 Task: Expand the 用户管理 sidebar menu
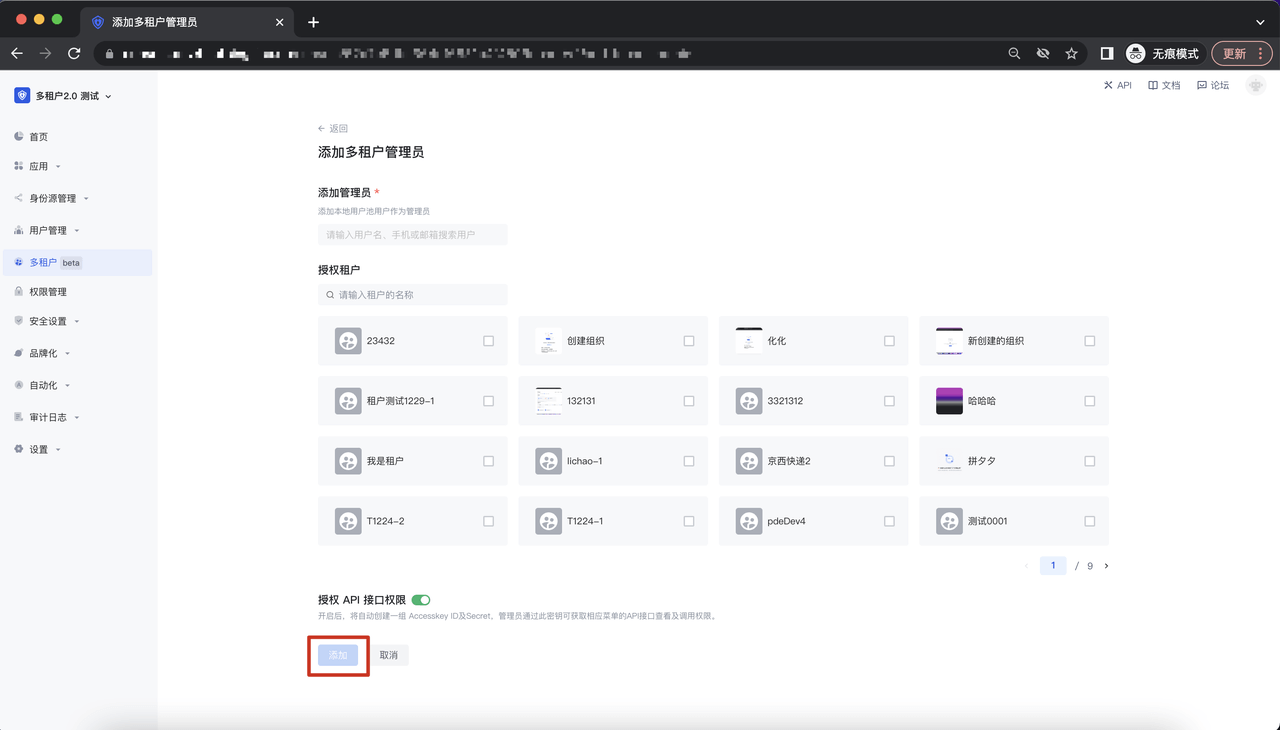click(x=48, y=231)
